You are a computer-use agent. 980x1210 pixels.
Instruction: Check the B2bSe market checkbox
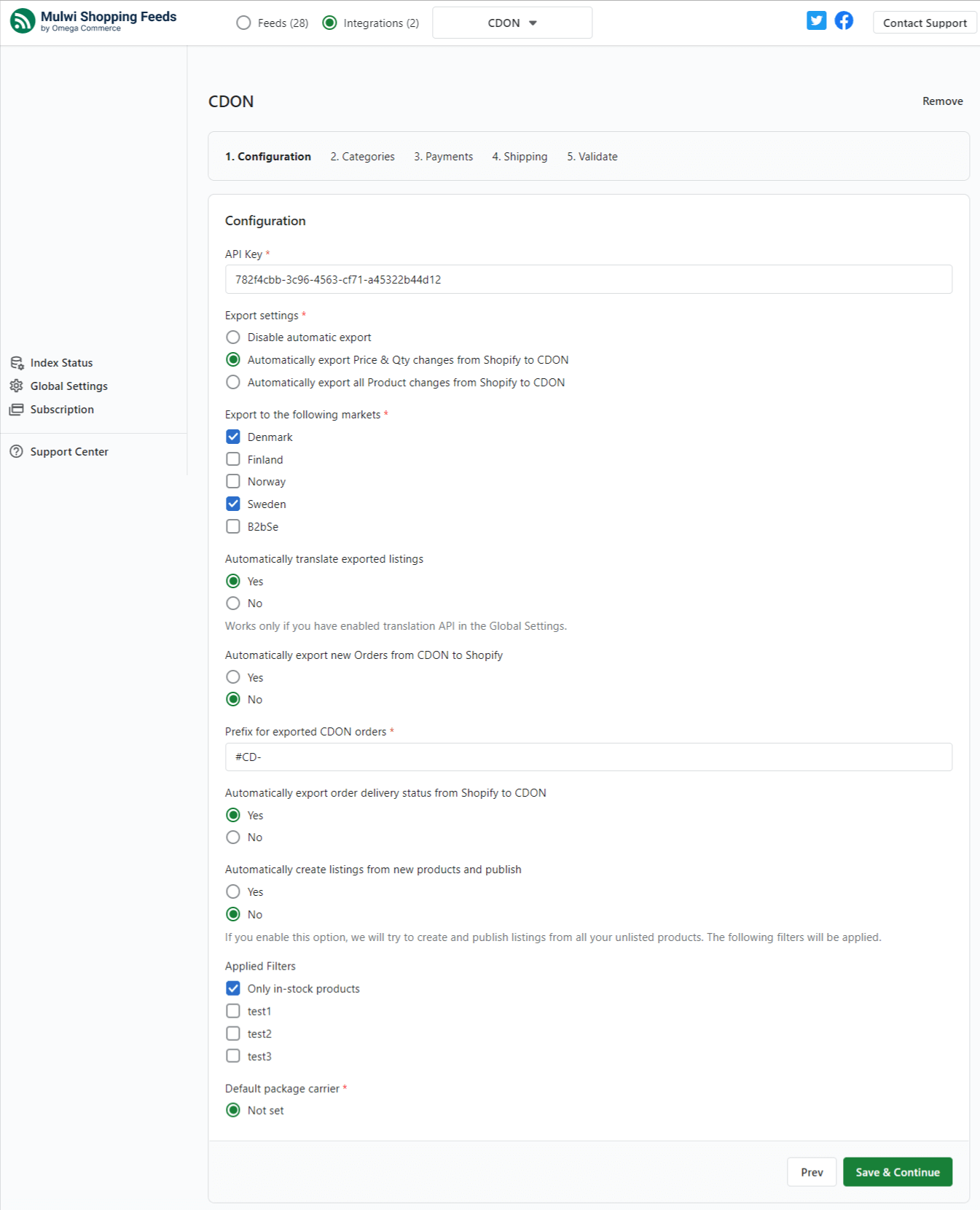(233, 527)
